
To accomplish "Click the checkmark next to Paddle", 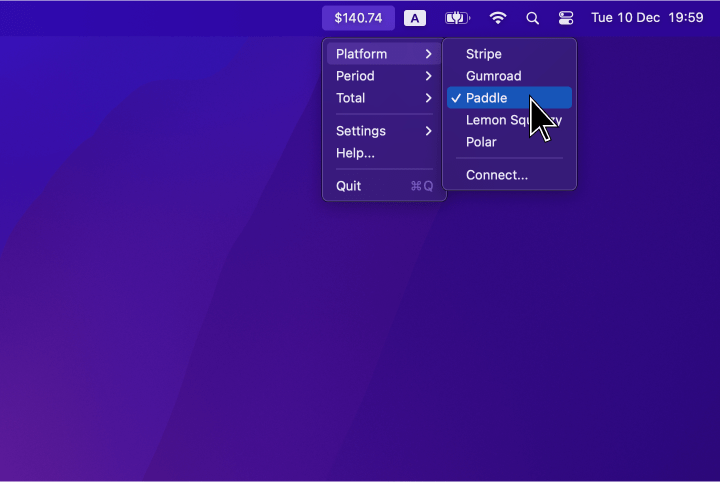I will (x=456, y=98).
